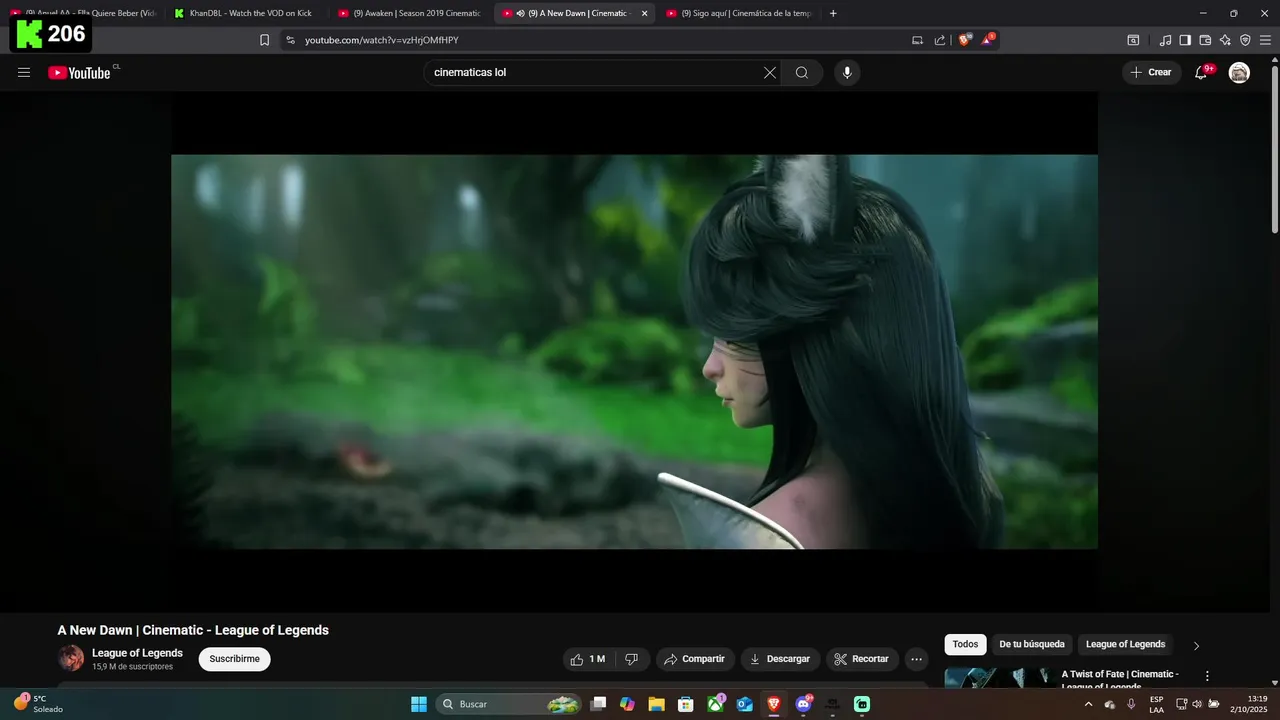This screenshot has width=1280, height=720.
Task: Open Discord from the taskbar
Action: pyautogui.click(x=803, y=704)
